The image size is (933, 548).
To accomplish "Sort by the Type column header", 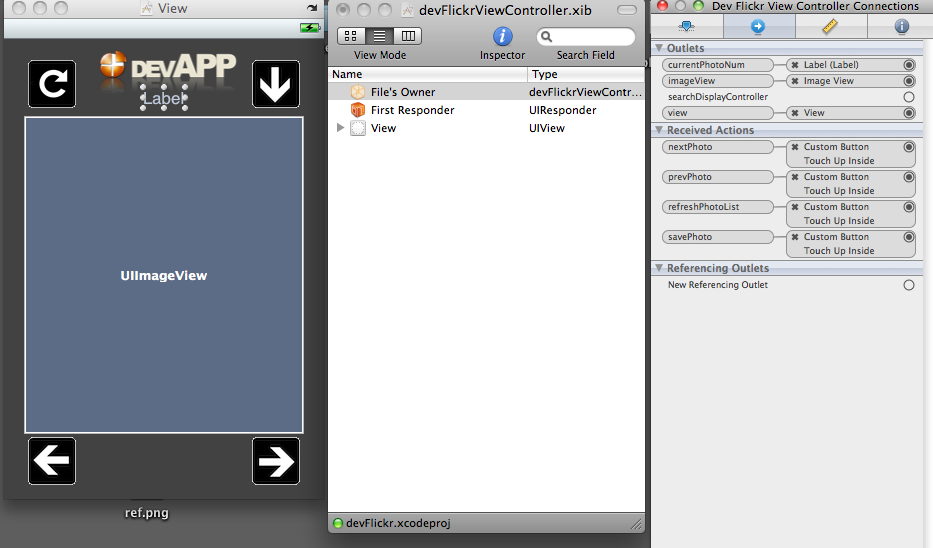I will tap(586, 74).
